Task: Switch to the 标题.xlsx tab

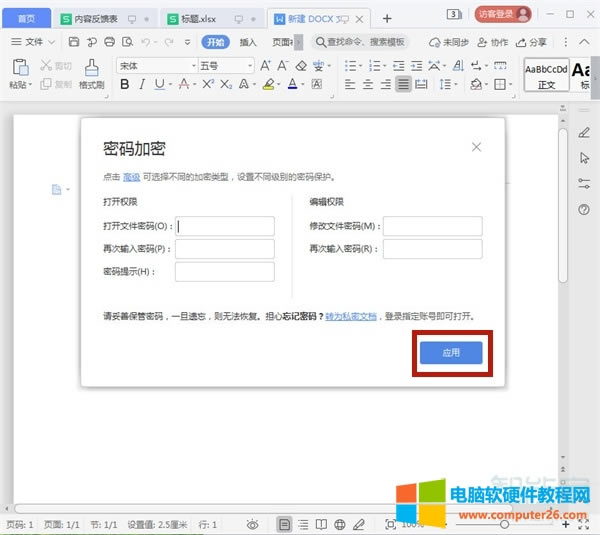Action: coord(198,18)
